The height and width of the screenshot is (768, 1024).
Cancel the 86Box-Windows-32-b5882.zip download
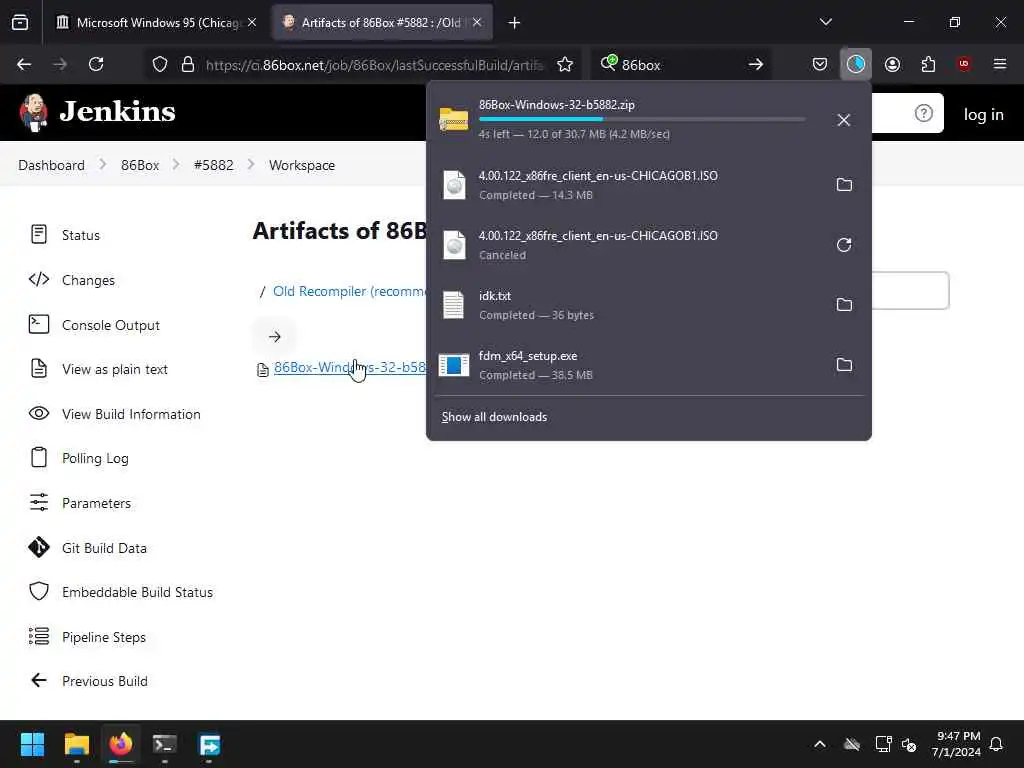844,120
